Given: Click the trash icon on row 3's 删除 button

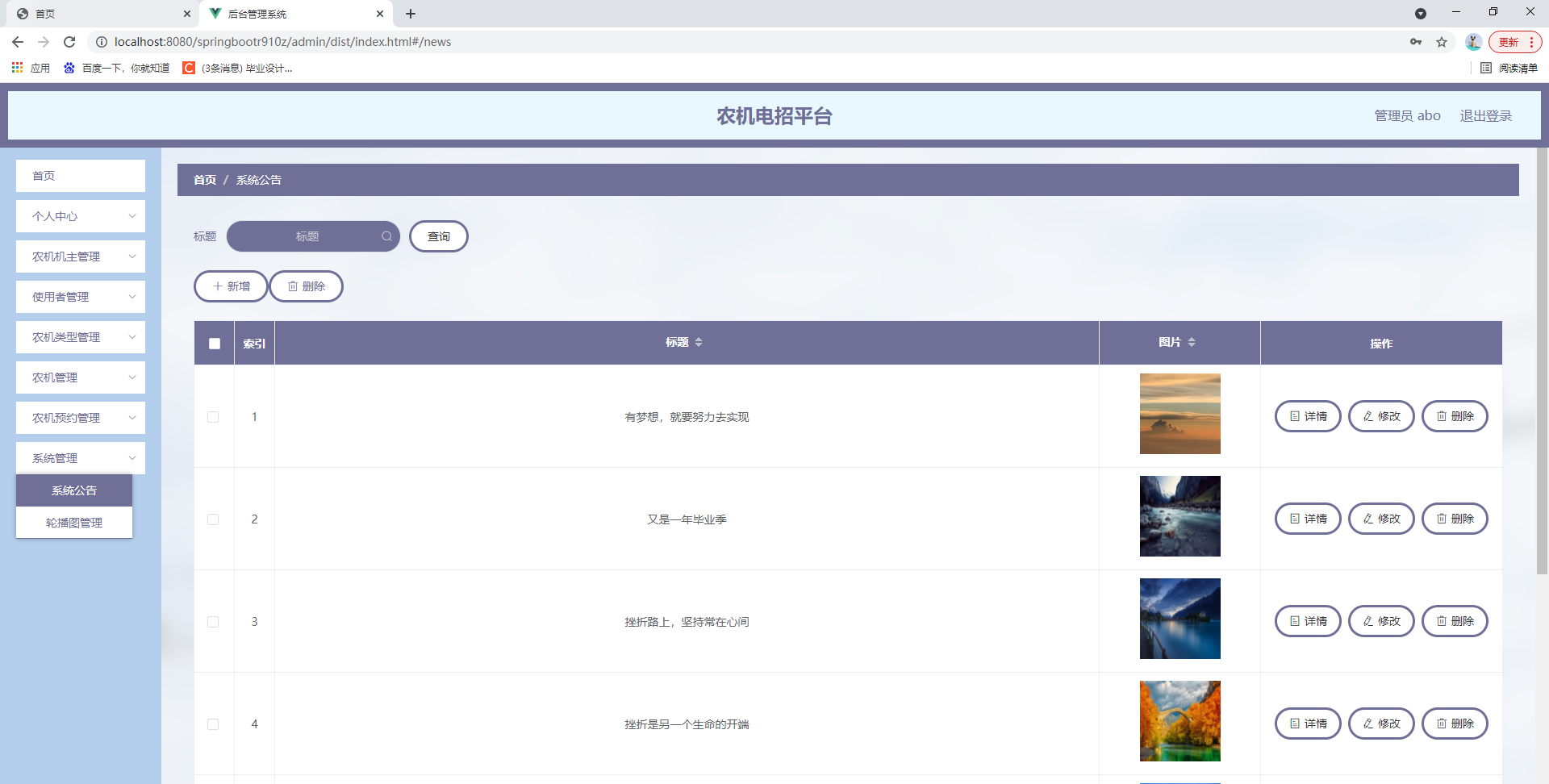Looking at the screenshot, I should pos(1441,621).
